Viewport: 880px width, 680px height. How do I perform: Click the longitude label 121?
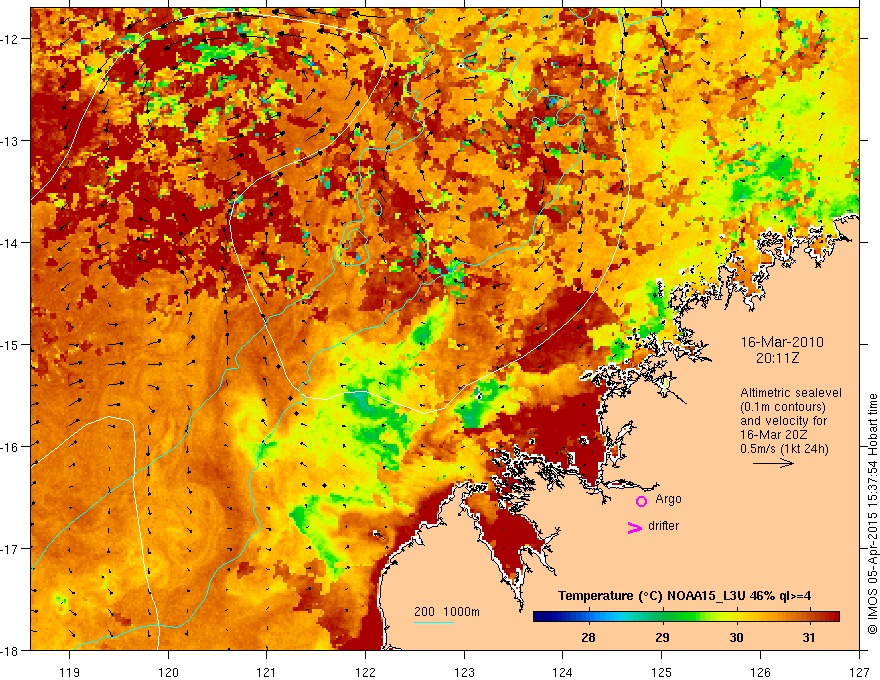tap(267, 672)
